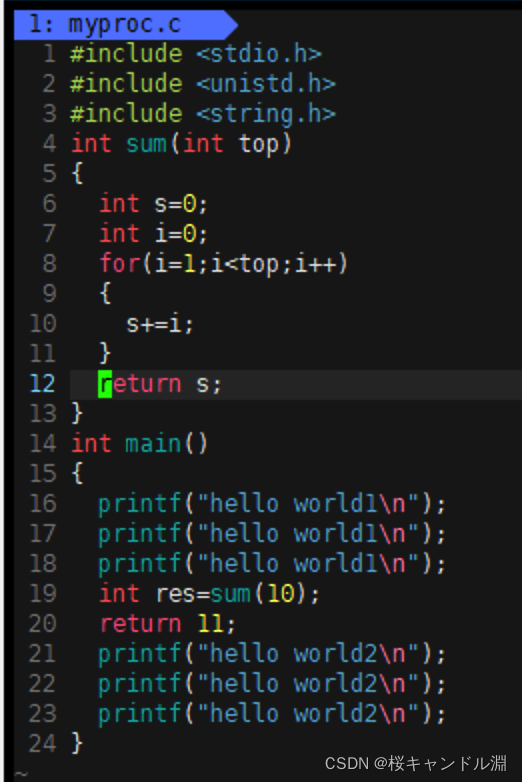Click on 'int main()' declaration
This screenshot has height=782, width=522.
(x=139, y=444)
